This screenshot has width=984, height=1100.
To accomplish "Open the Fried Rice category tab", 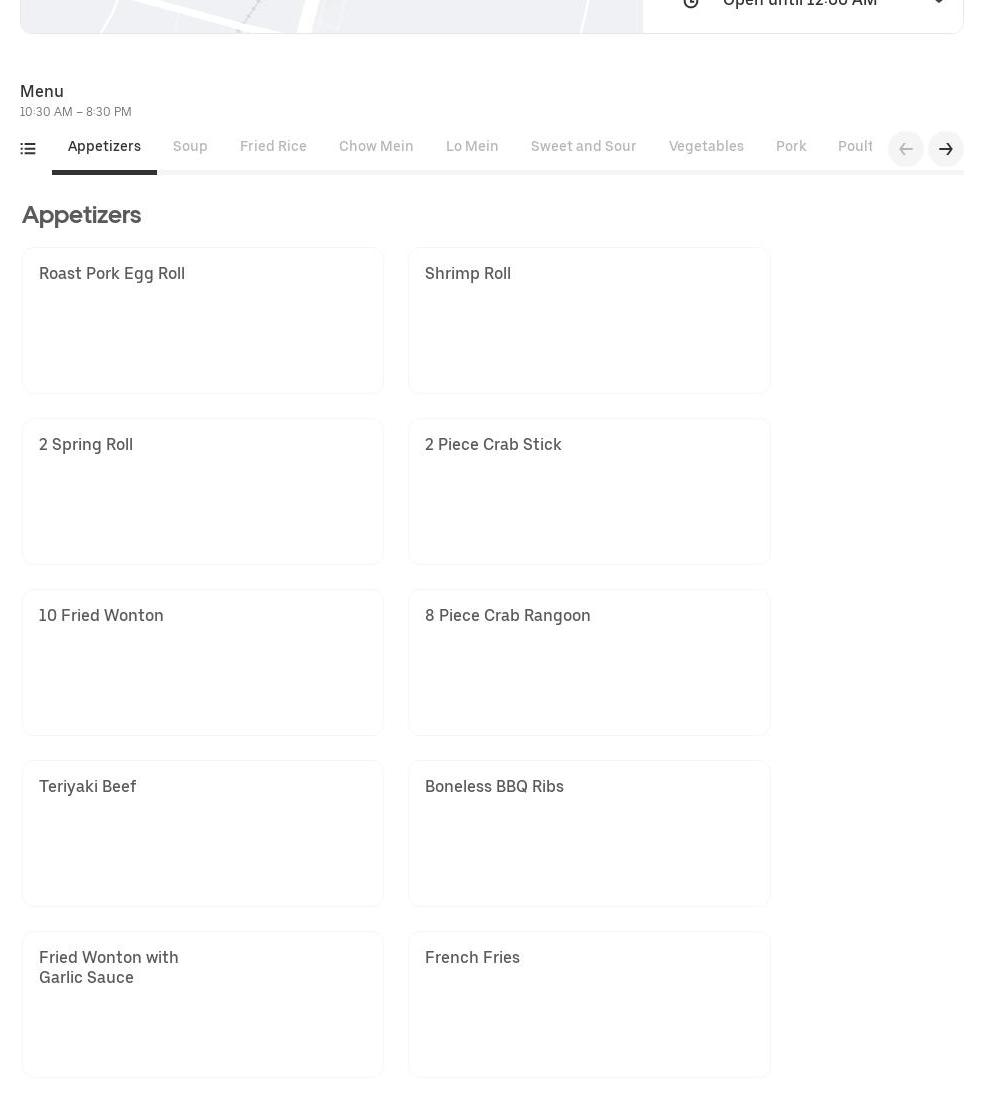I will click(273, 147).
